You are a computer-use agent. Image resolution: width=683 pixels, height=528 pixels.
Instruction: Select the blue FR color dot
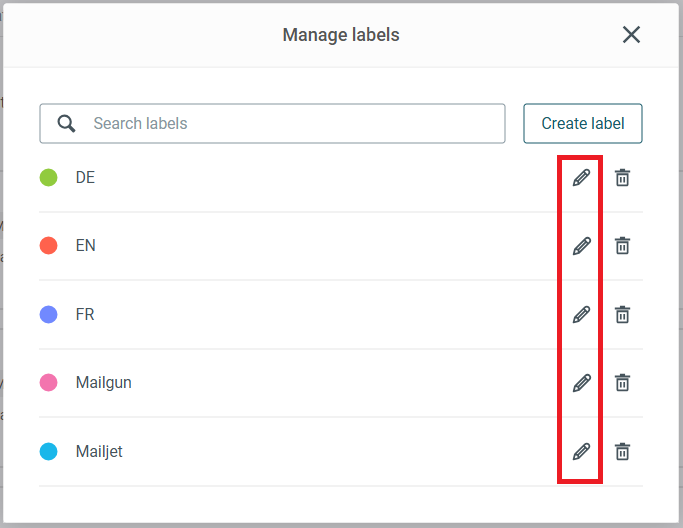tap(48, 314)
